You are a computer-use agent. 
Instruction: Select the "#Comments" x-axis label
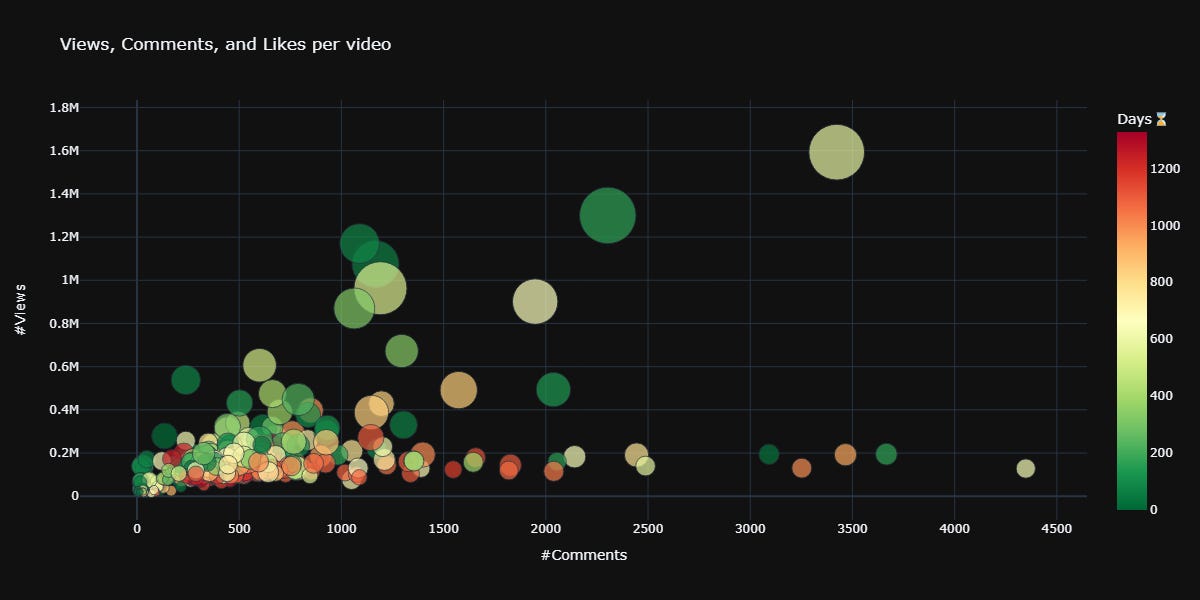(x=583, y=555)
